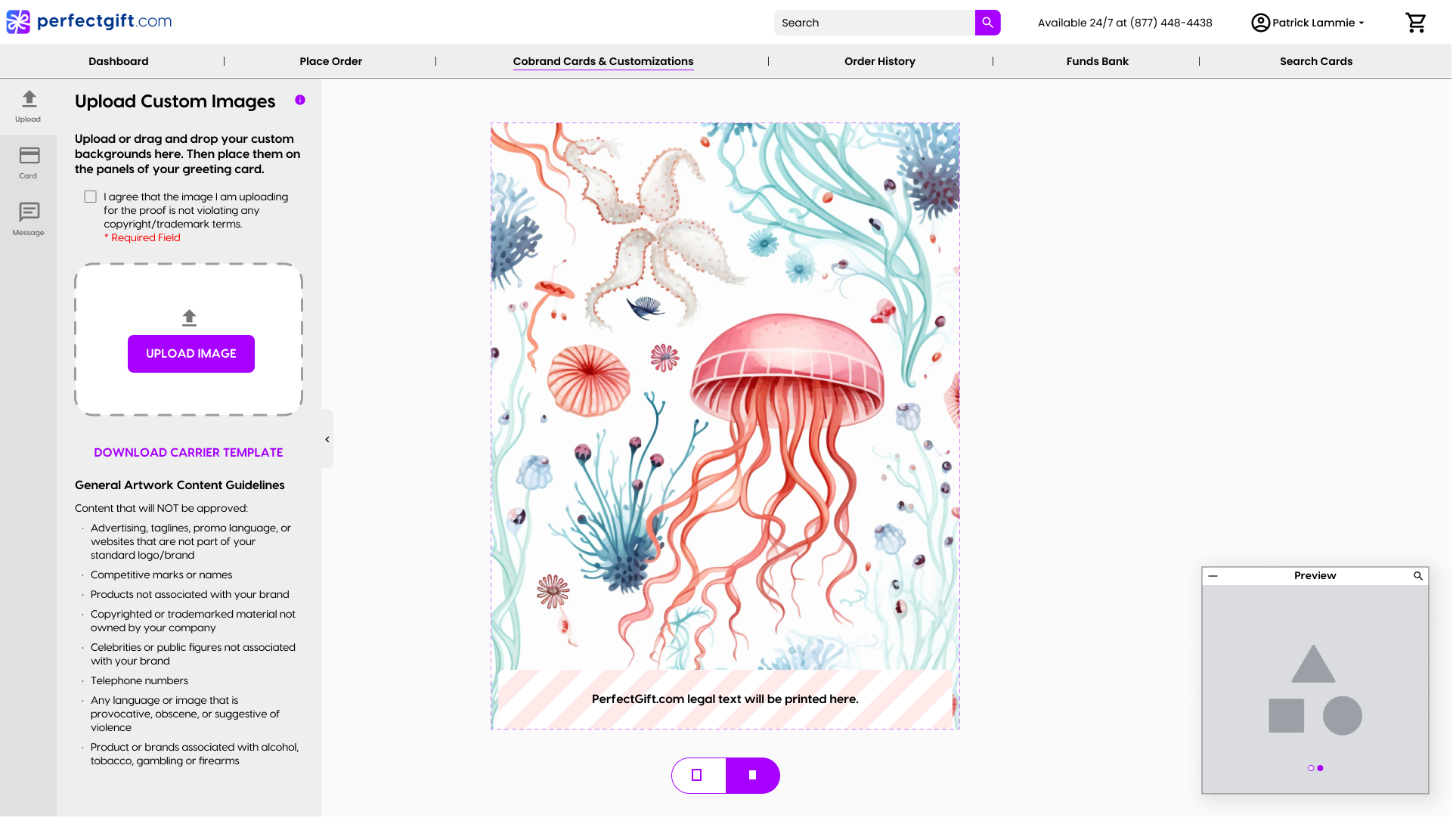Screen dimensions: 1456x821
Task: Click the purple info icon beside heading
Action: coord(300,100)
